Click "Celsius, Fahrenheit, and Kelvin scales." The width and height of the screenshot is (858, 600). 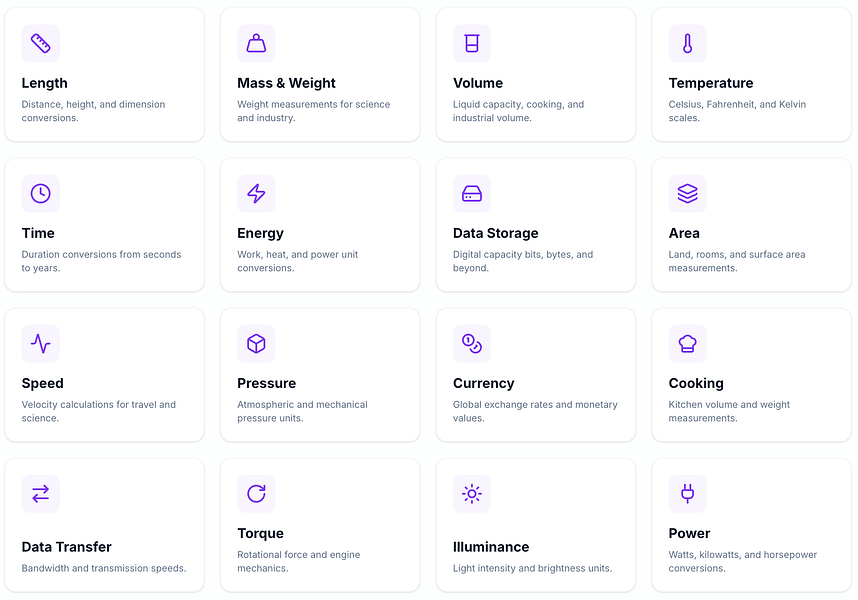tap(737, 111)
